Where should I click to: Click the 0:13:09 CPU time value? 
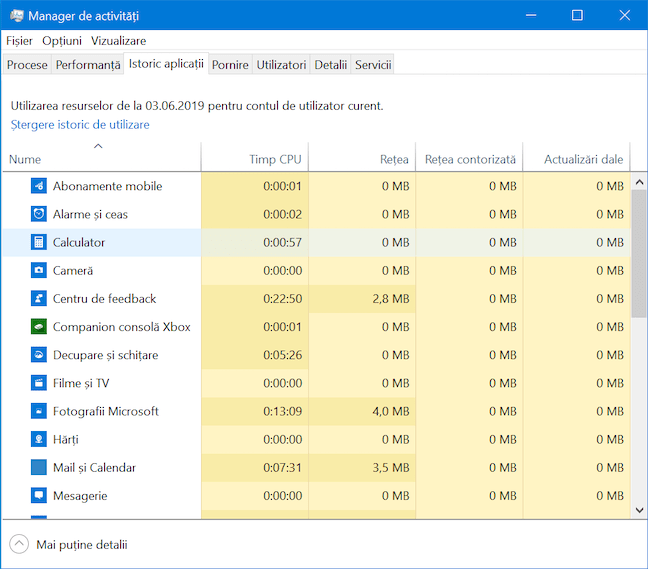tap(283, 411)
